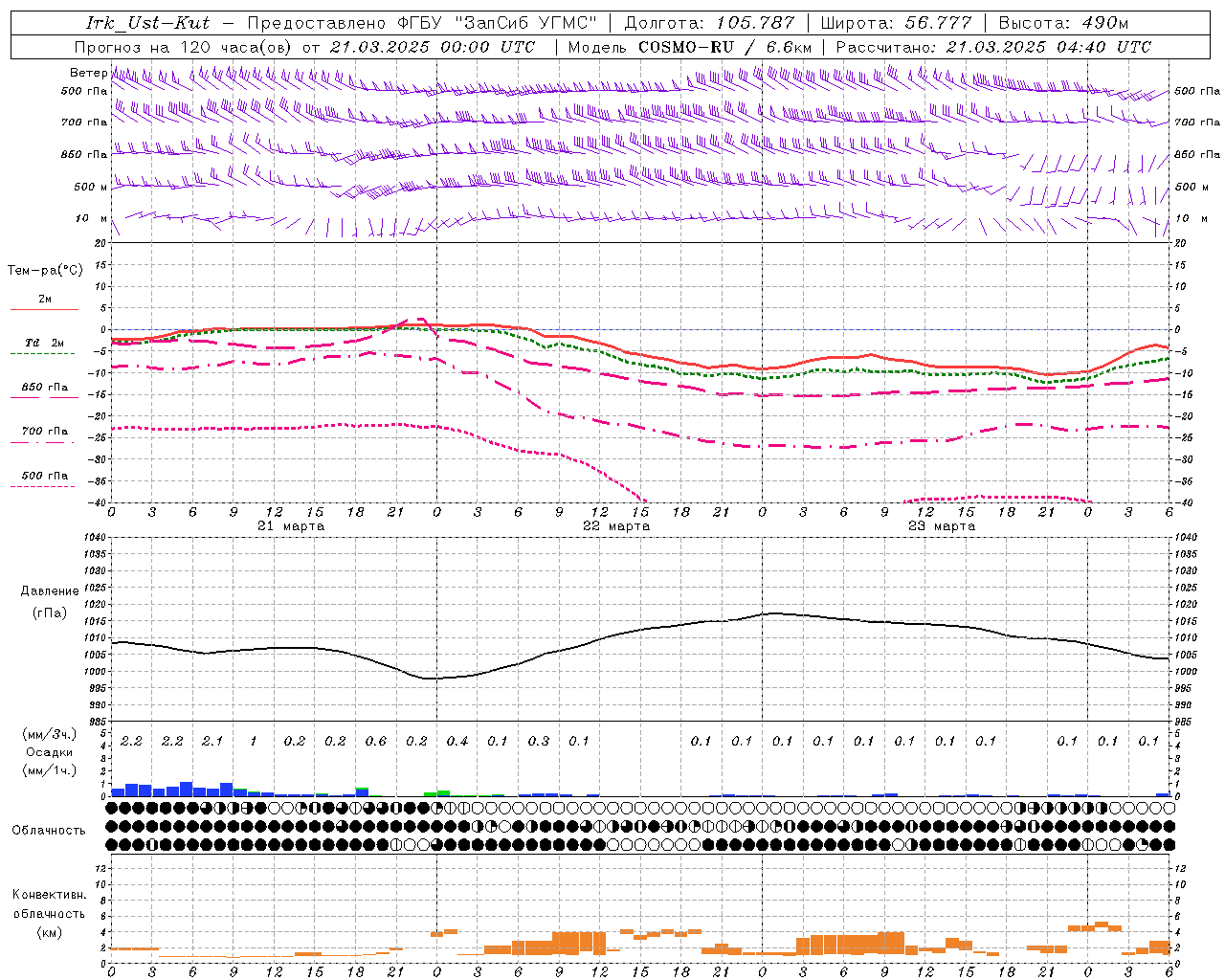Click the model name COSMO-RU / 6.6км
Viewport: 1225px width, 980px height.
(x=724, y=47)
